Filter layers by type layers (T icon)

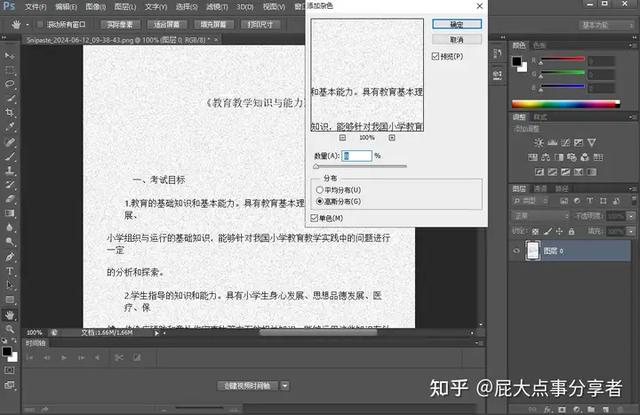[x=590, y=200]
